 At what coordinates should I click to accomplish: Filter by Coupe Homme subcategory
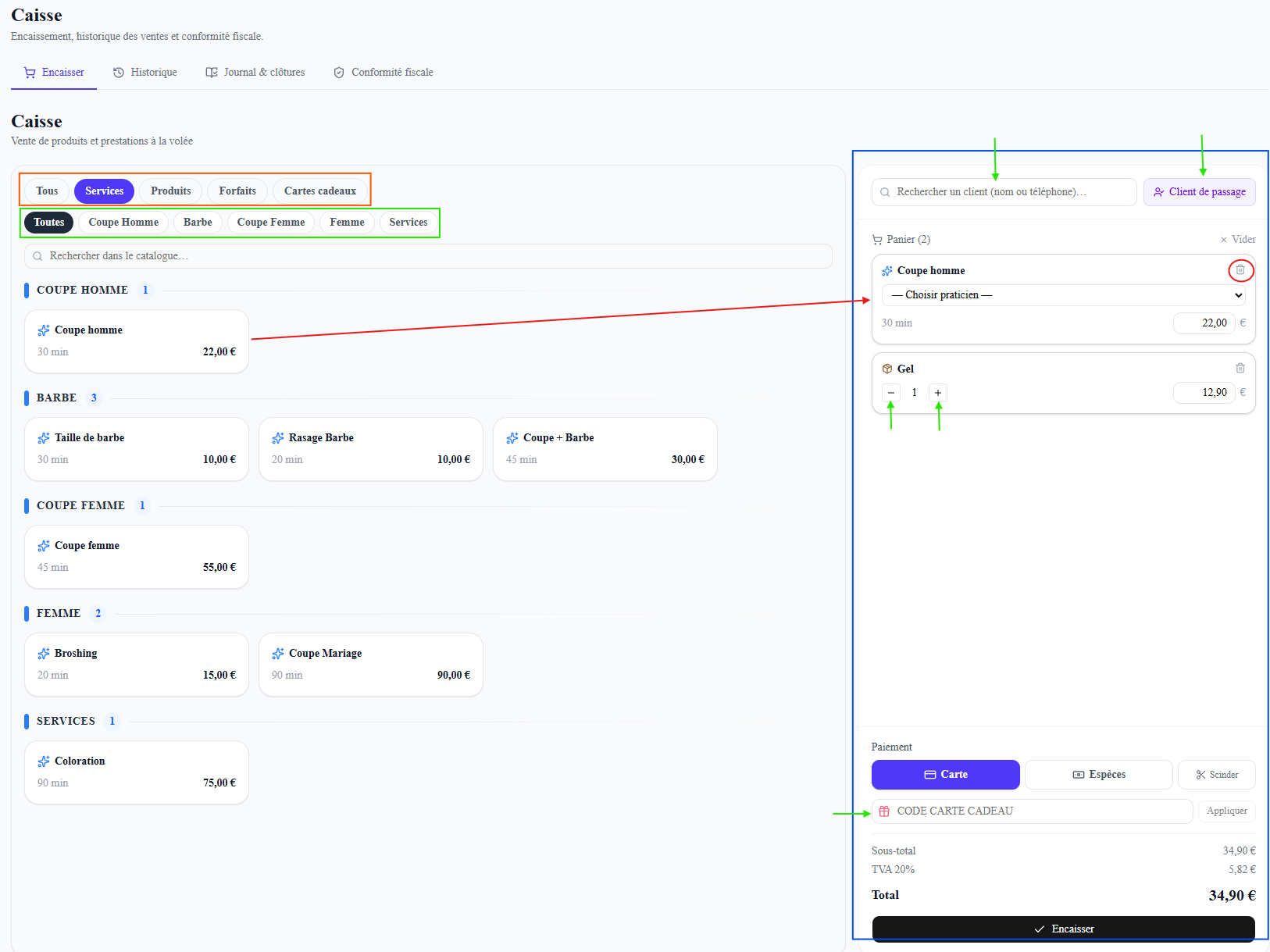point(123,223)
